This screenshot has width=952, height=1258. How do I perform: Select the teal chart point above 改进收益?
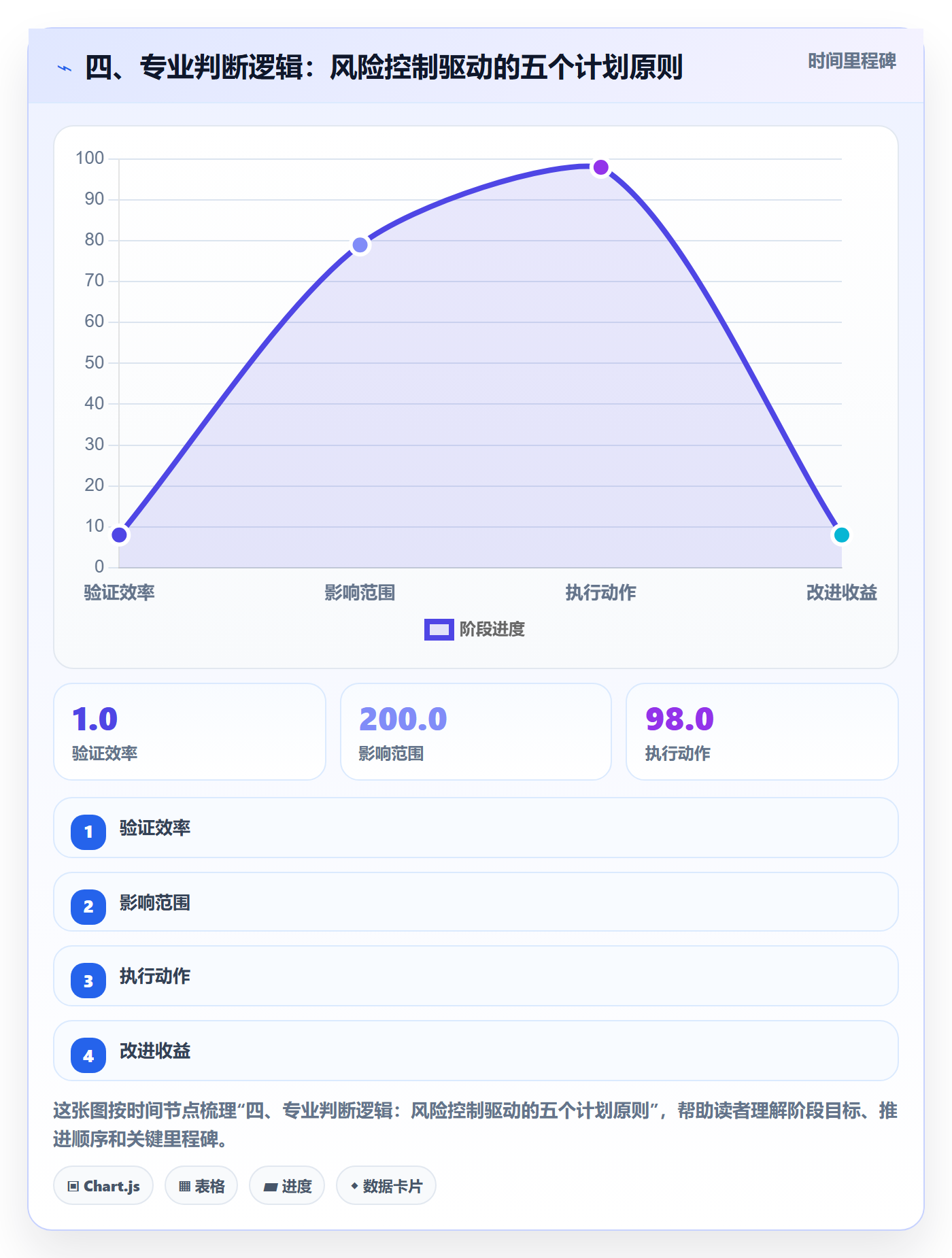(842, 535)
